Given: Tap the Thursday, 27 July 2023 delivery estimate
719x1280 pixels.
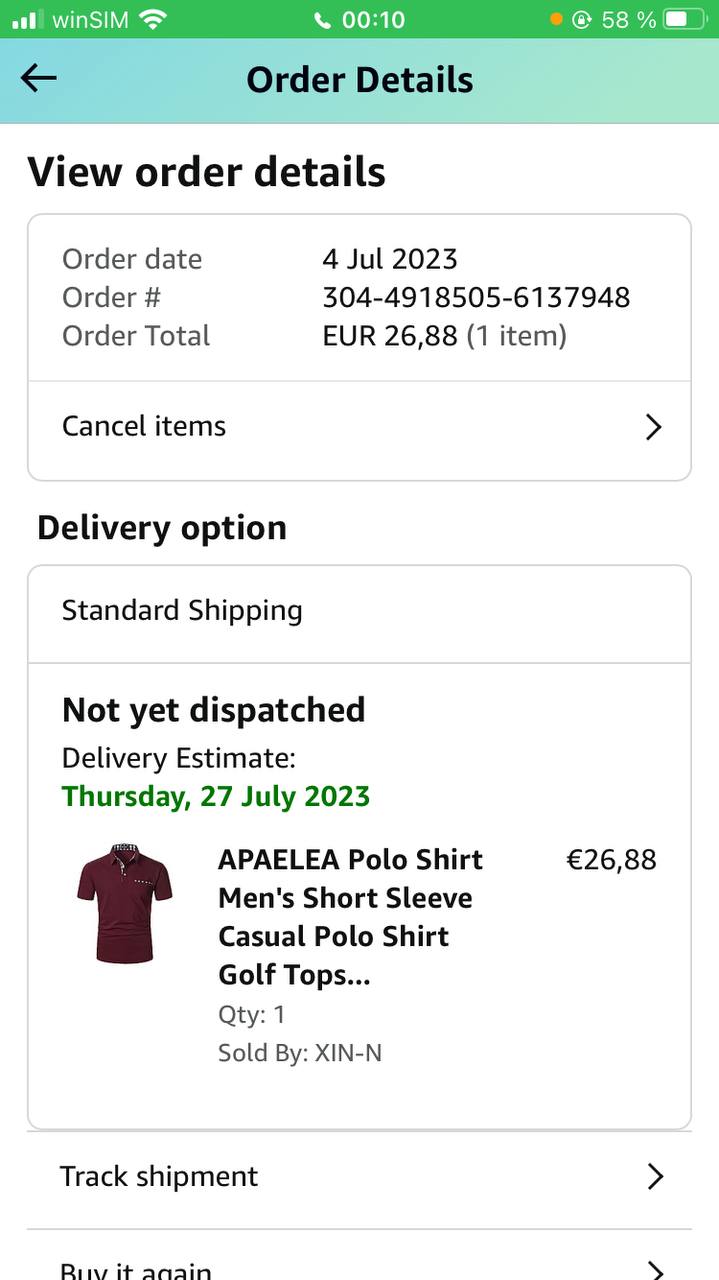Looking at the screenshot, I should point(216,797).
